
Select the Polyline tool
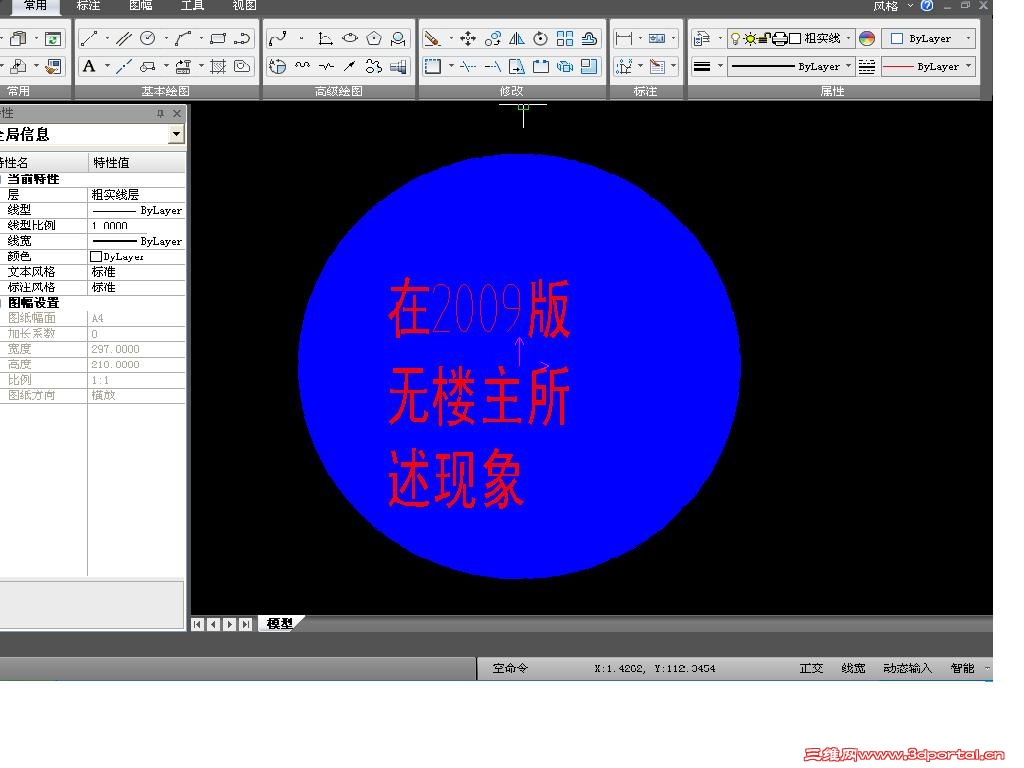[x=242, y=39]
